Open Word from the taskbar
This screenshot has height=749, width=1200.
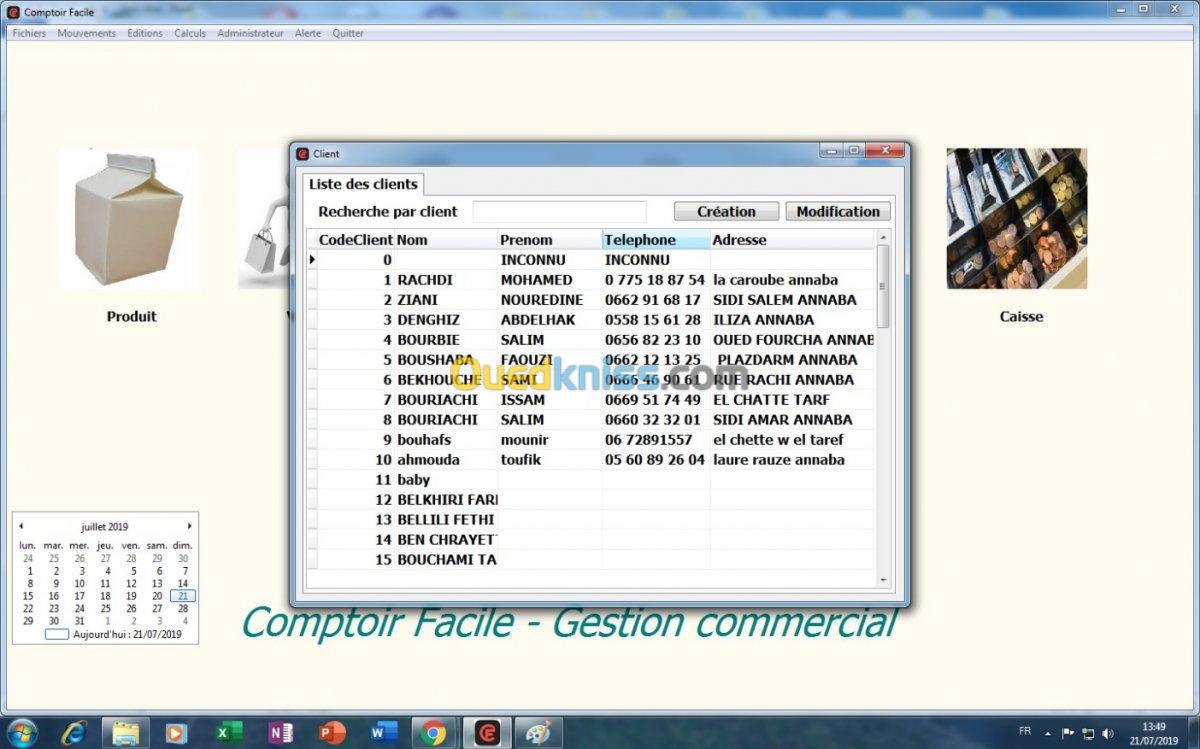click(383, 733)
